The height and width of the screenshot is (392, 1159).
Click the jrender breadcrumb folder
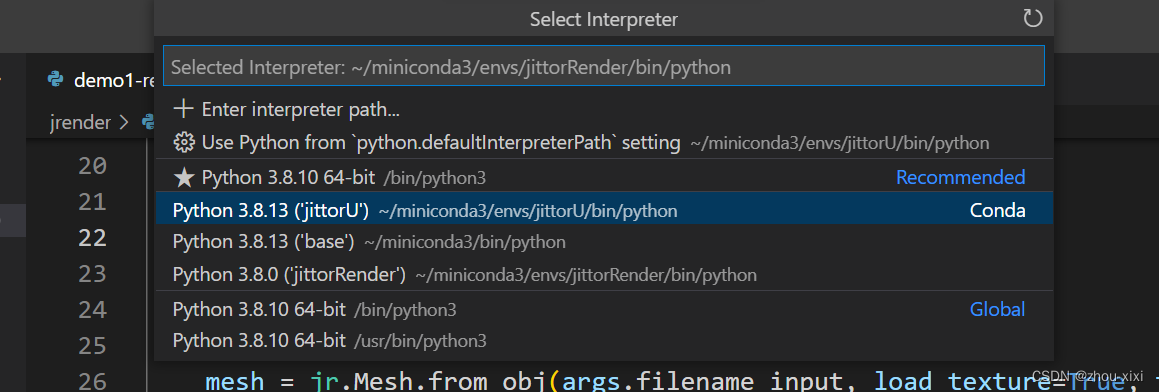click(x=80, y=123)
